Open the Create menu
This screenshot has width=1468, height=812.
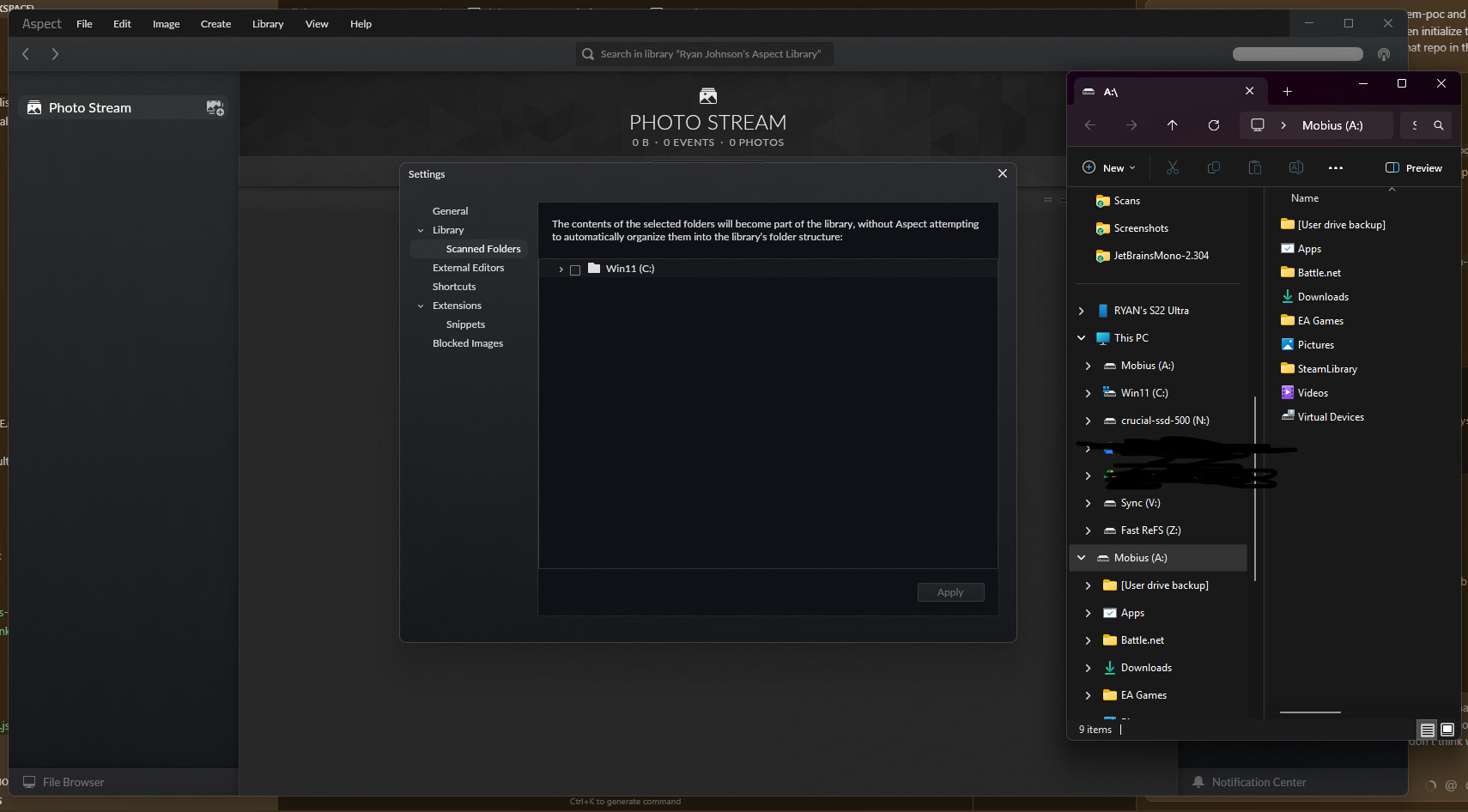pos(215,24)
